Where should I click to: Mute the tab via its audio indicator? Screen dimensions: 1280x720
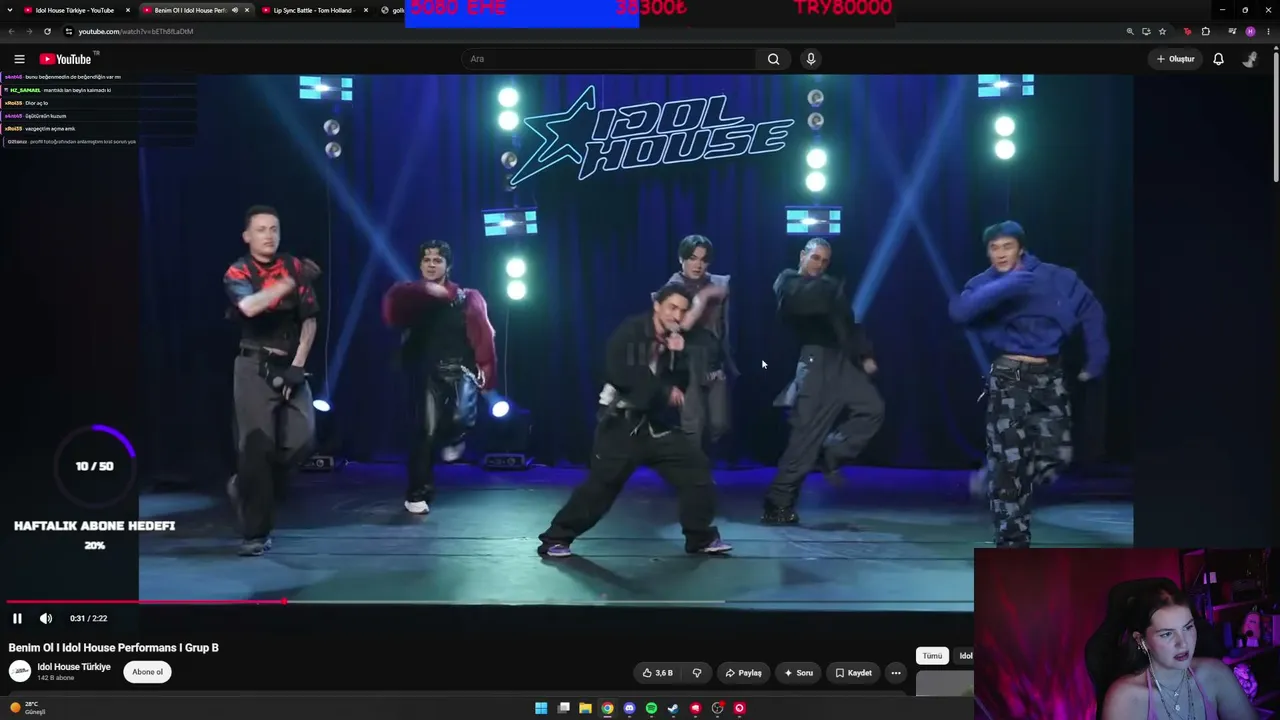pos(235,10)
